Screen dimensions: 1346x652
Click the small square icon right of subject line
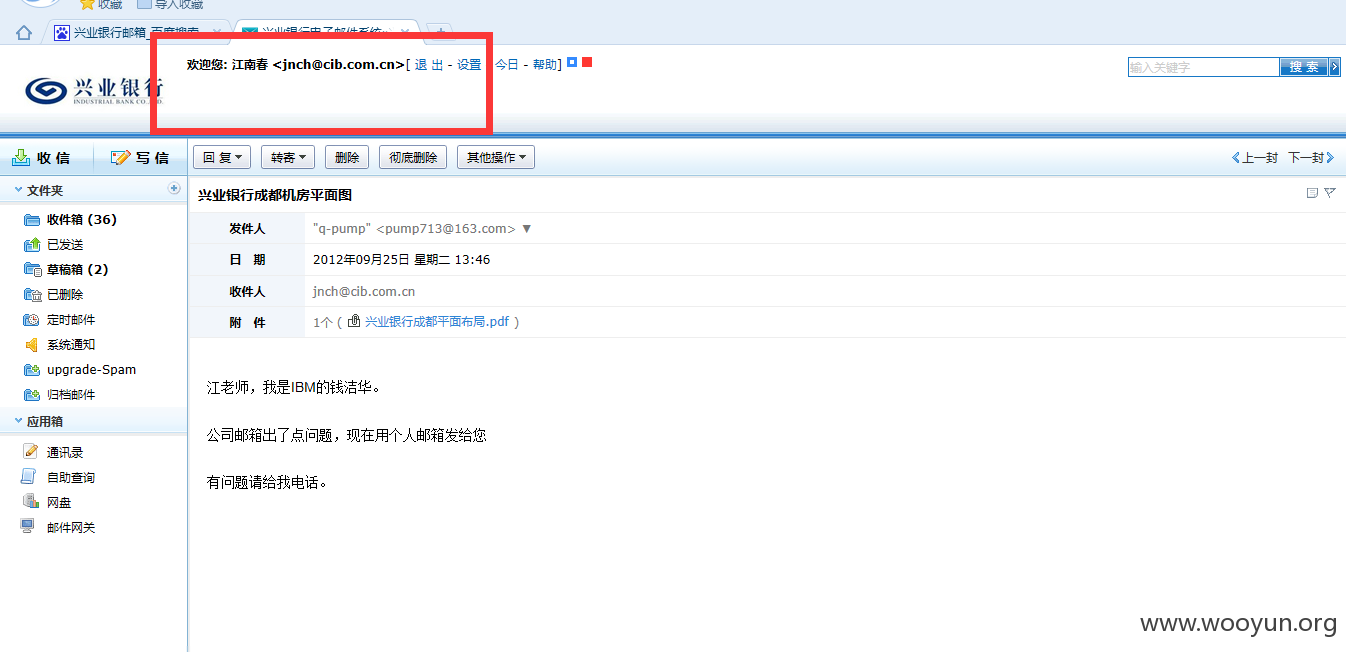tap(1312, 193)
